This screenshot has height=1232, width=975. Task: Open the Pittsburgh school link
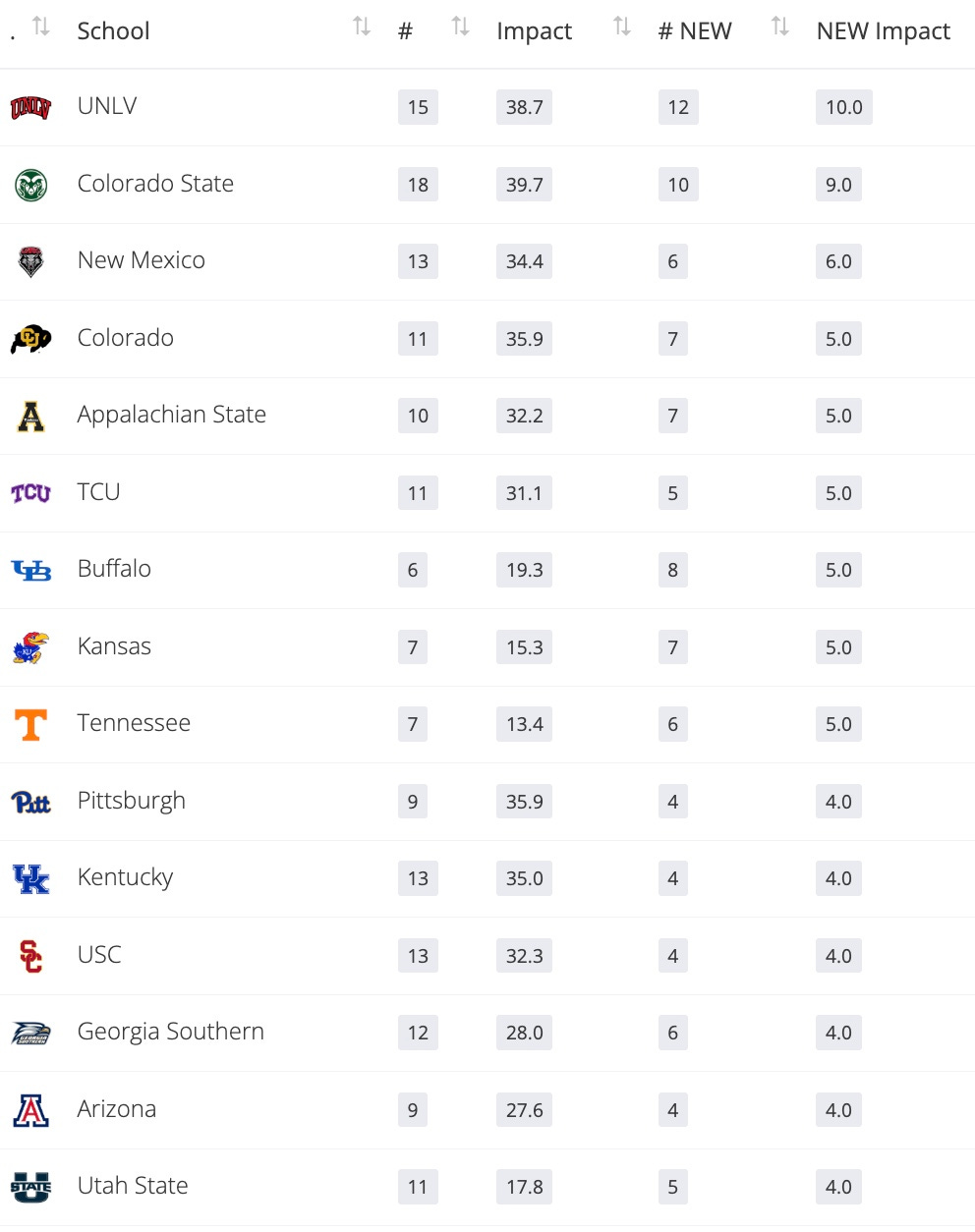tap(132, 801)
